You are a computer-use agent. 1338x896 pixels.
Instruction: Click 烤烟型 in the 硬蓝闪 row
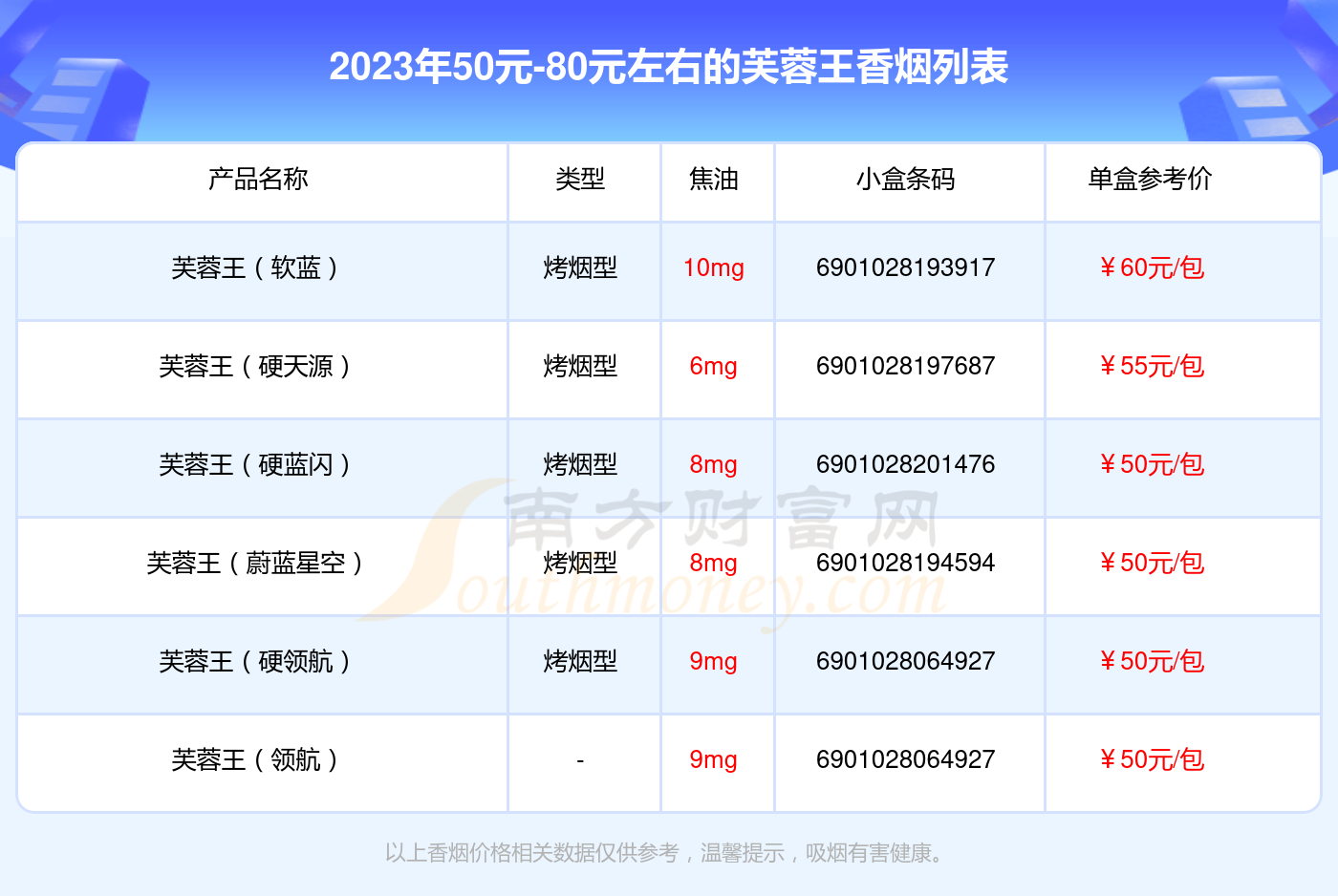pyautogui.click(x=580, y=464)
